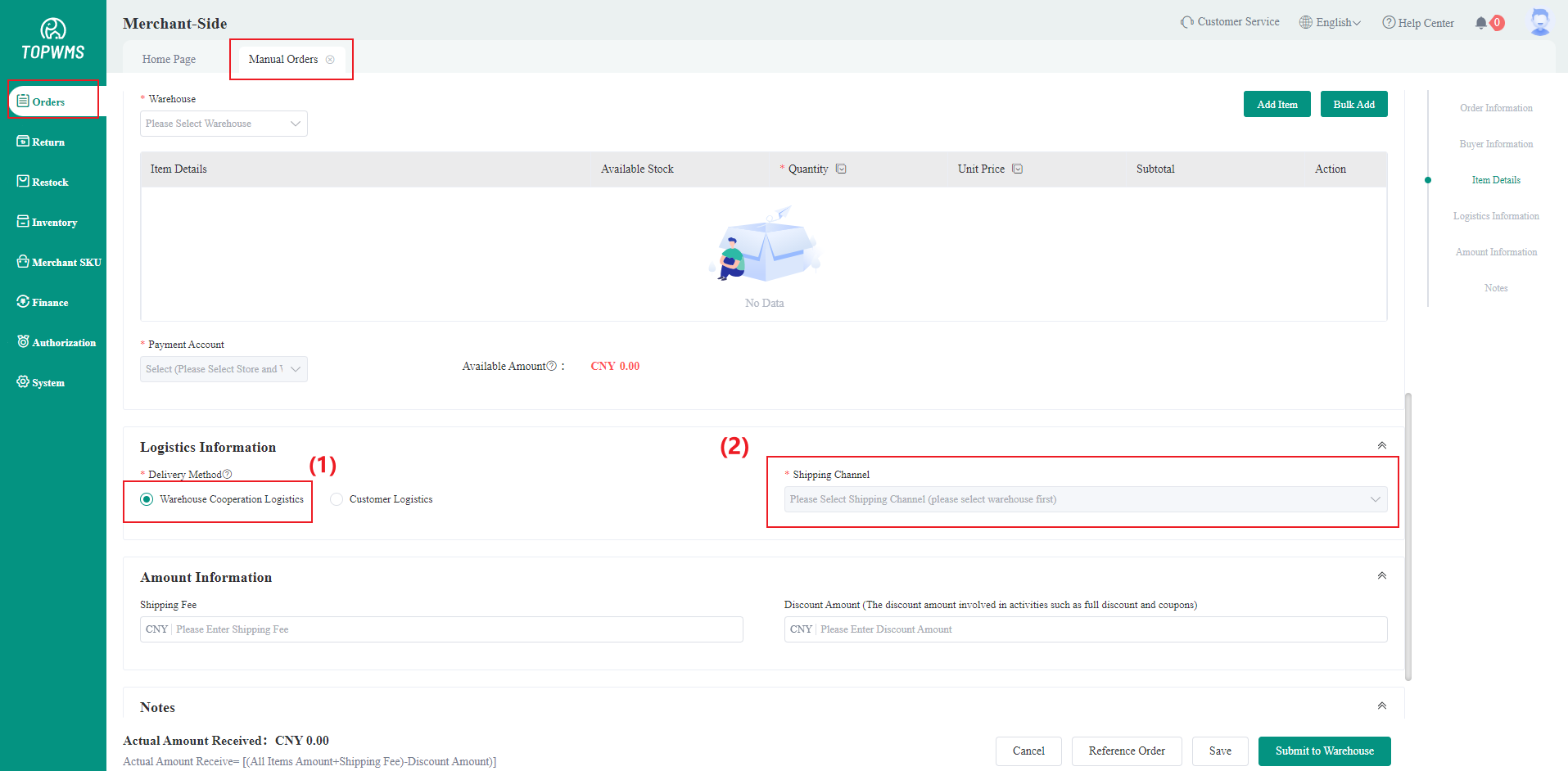1568x771 pixels.
Task: Click the Available Amount help icon
Action: 552,367
